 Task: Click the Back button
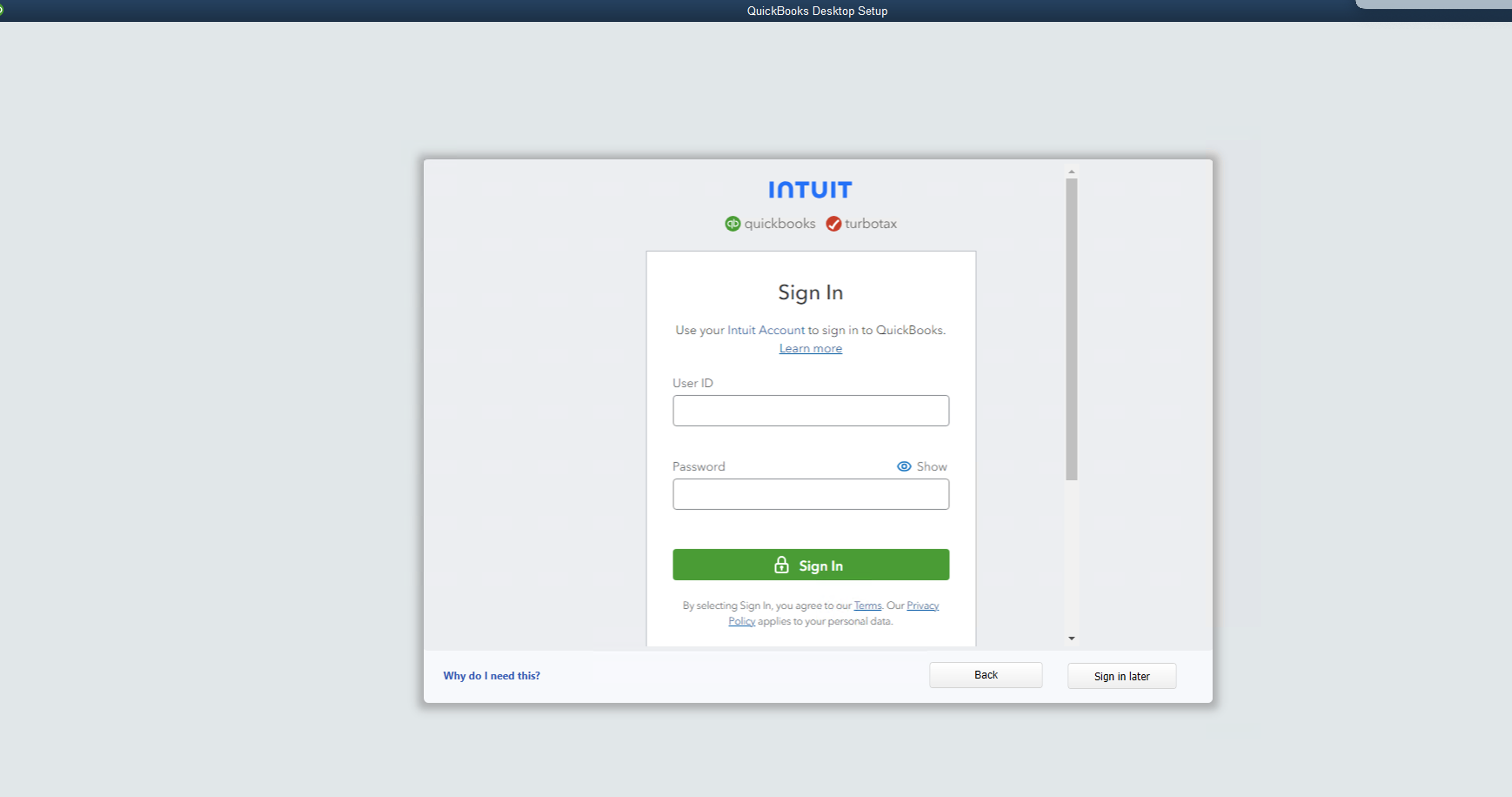[986, 675]
